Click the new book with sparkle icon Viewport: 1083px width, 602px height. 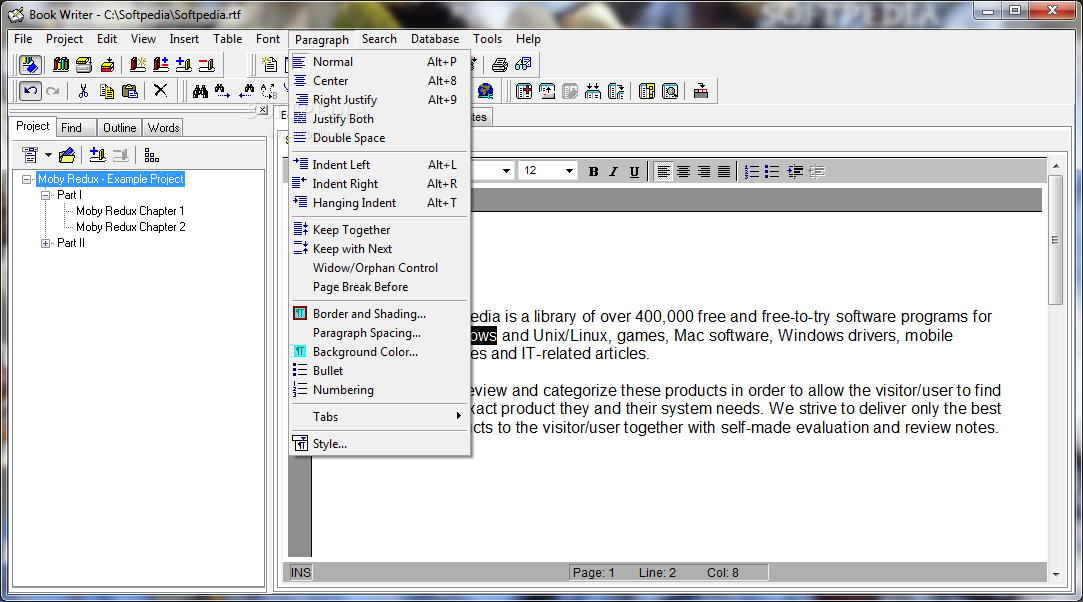[x=137, y=65]
